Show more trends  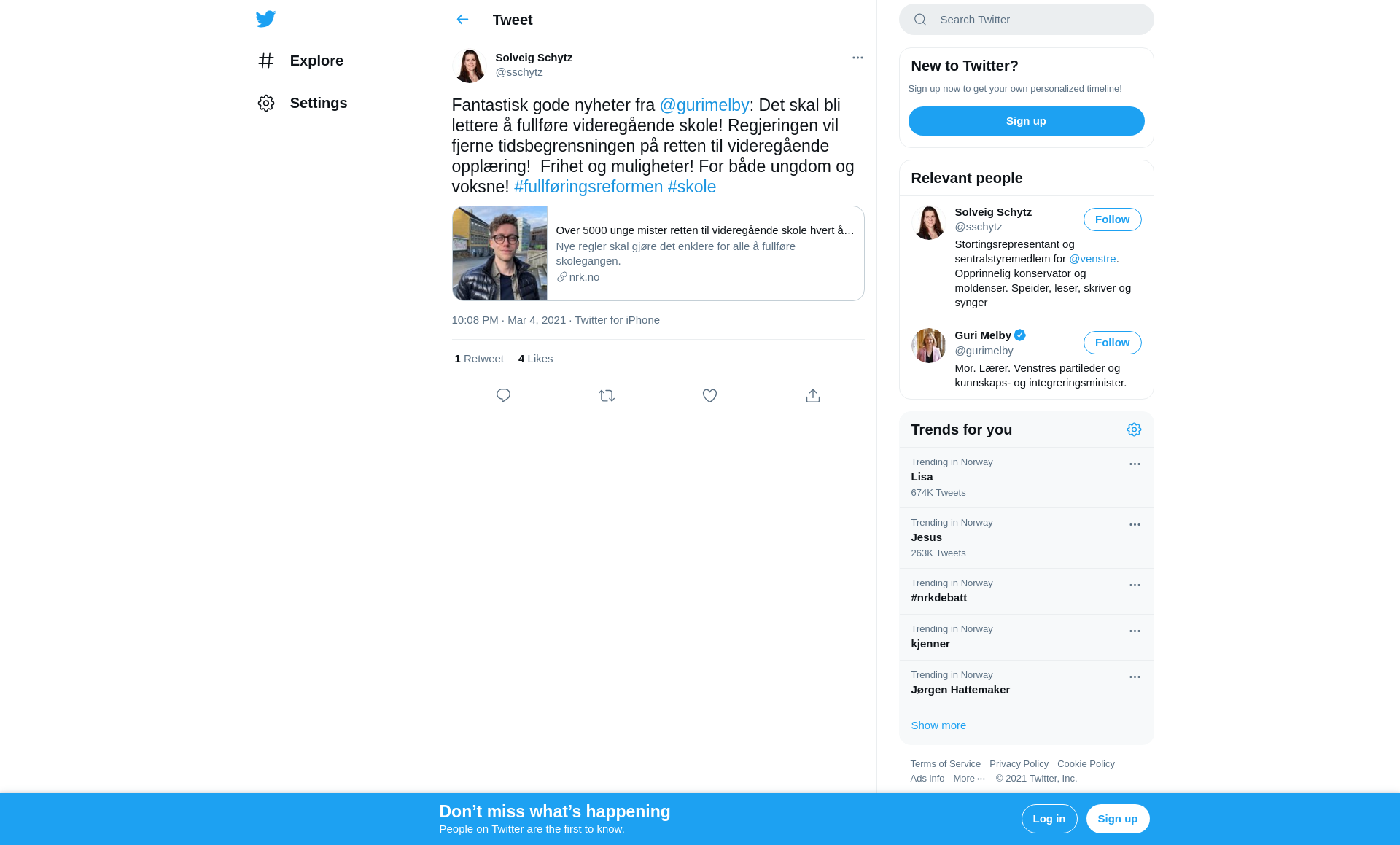[x=938, y=725]
